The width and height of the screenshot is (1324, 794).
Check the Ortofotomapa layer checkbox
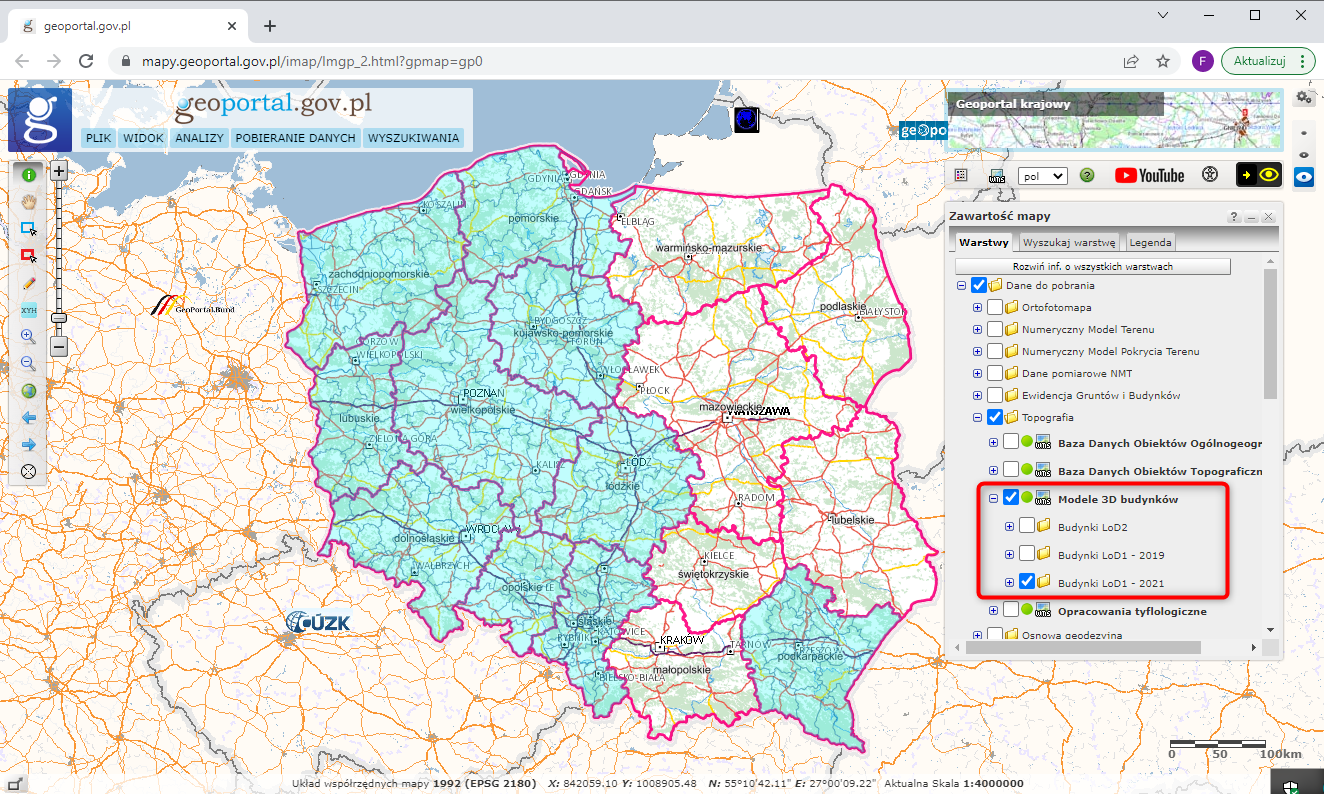coord(995,307)
